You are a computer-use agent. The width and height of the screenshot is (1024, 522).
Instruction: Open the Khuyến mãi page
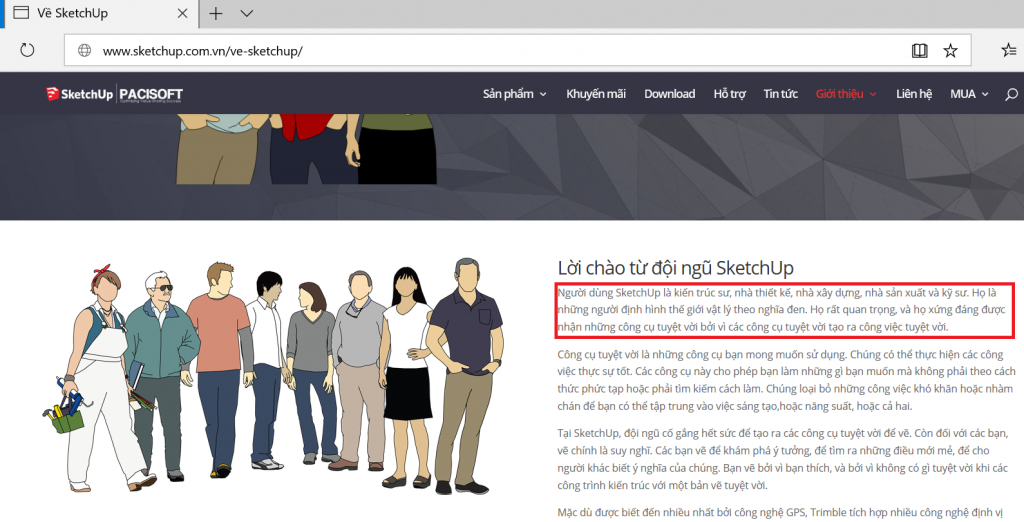pyautogui.click(x=596, y=94)
